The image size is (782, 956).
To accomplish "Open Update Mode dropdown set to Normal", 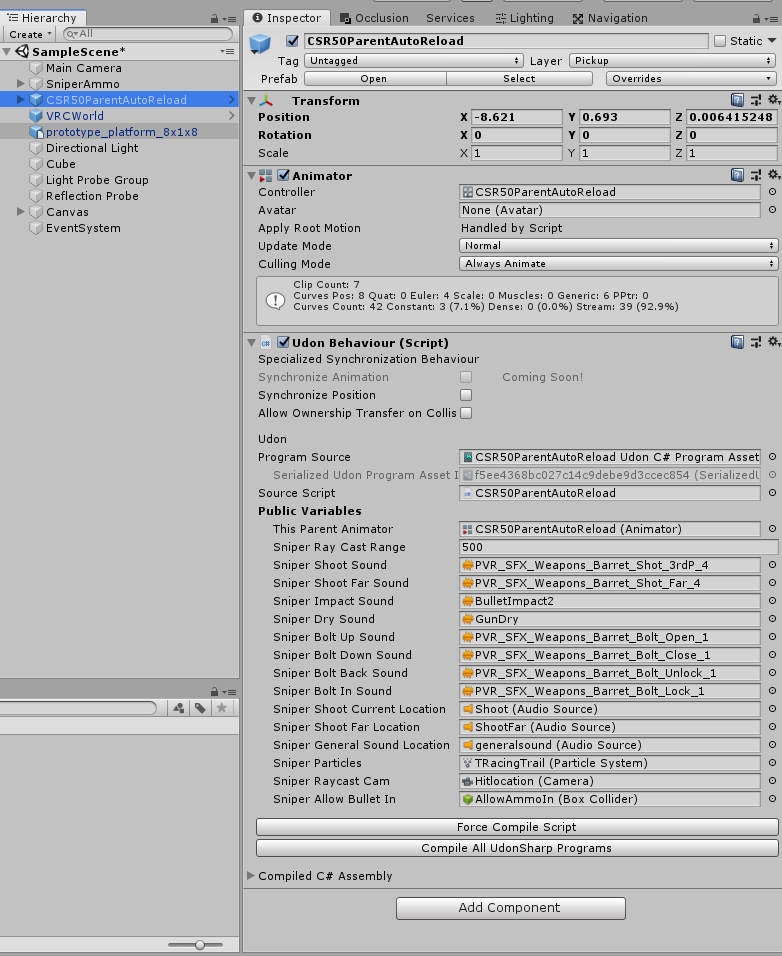I will pos(618,246).
